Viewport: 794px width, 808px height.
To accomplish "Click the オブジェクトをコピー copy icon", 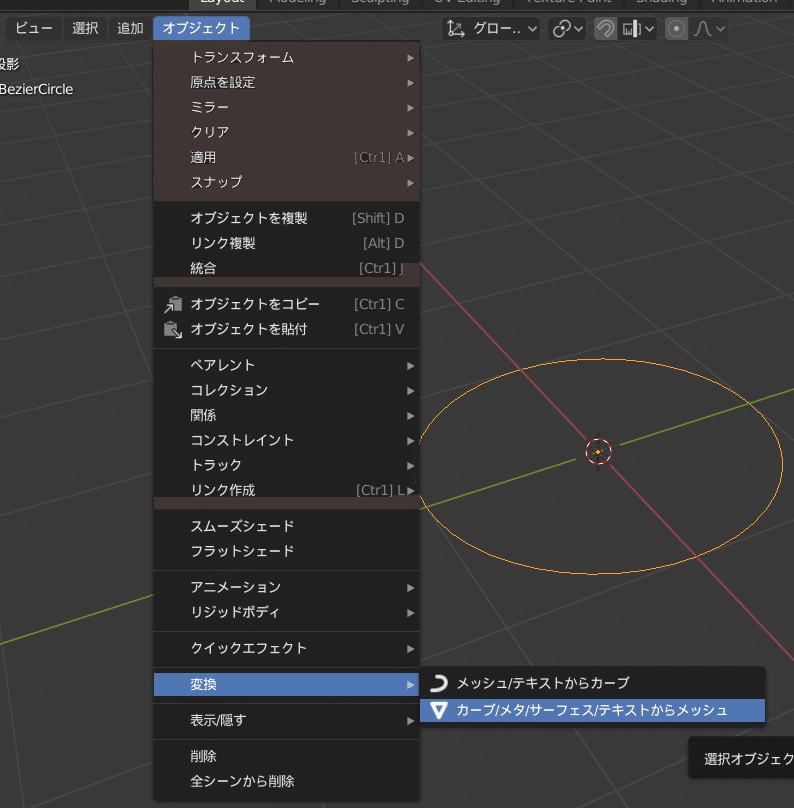I will coord(173,305).
